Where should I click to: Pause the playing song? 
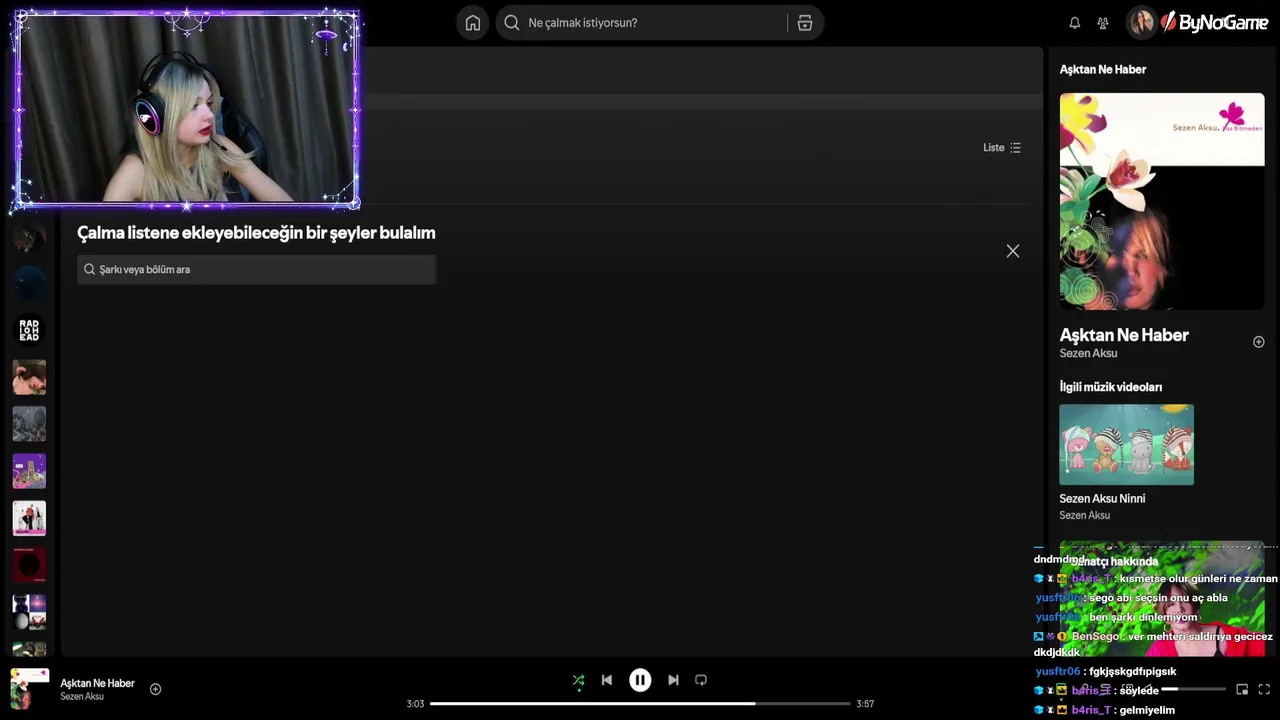tap(640, 680)
